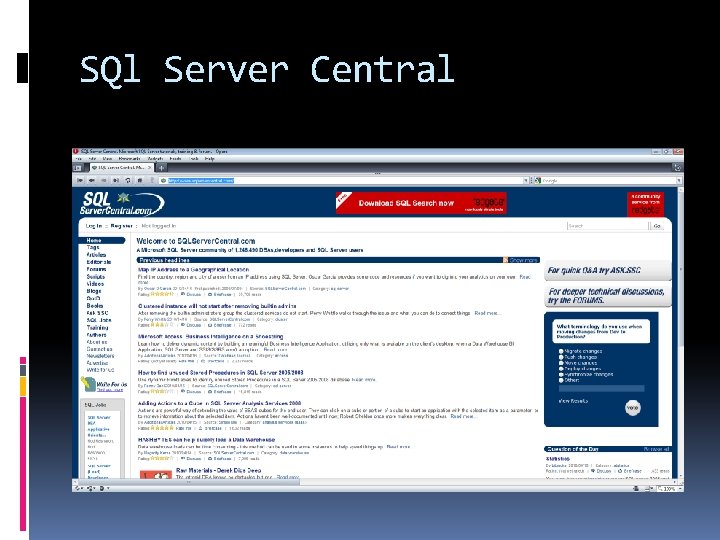Click the page vertical scrollbar
Screen dimensions: 720x540
click(681, 332)
